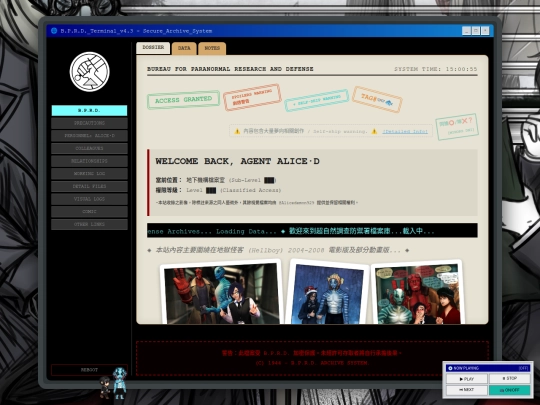Open the comic panel photo thumbnail

coord(418,293)
